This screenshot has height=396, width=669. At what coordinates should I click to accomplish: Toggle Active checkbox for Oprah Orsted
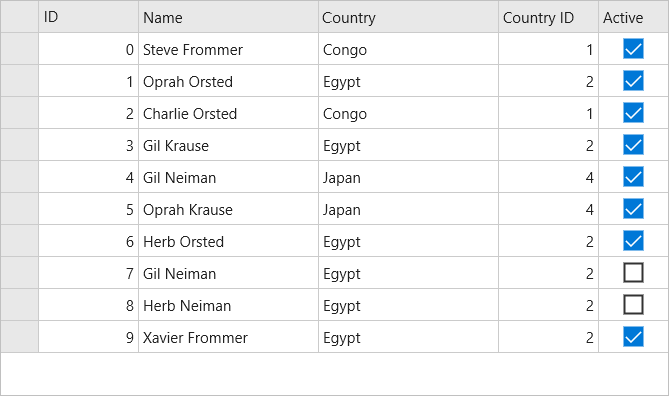(633, 81)
